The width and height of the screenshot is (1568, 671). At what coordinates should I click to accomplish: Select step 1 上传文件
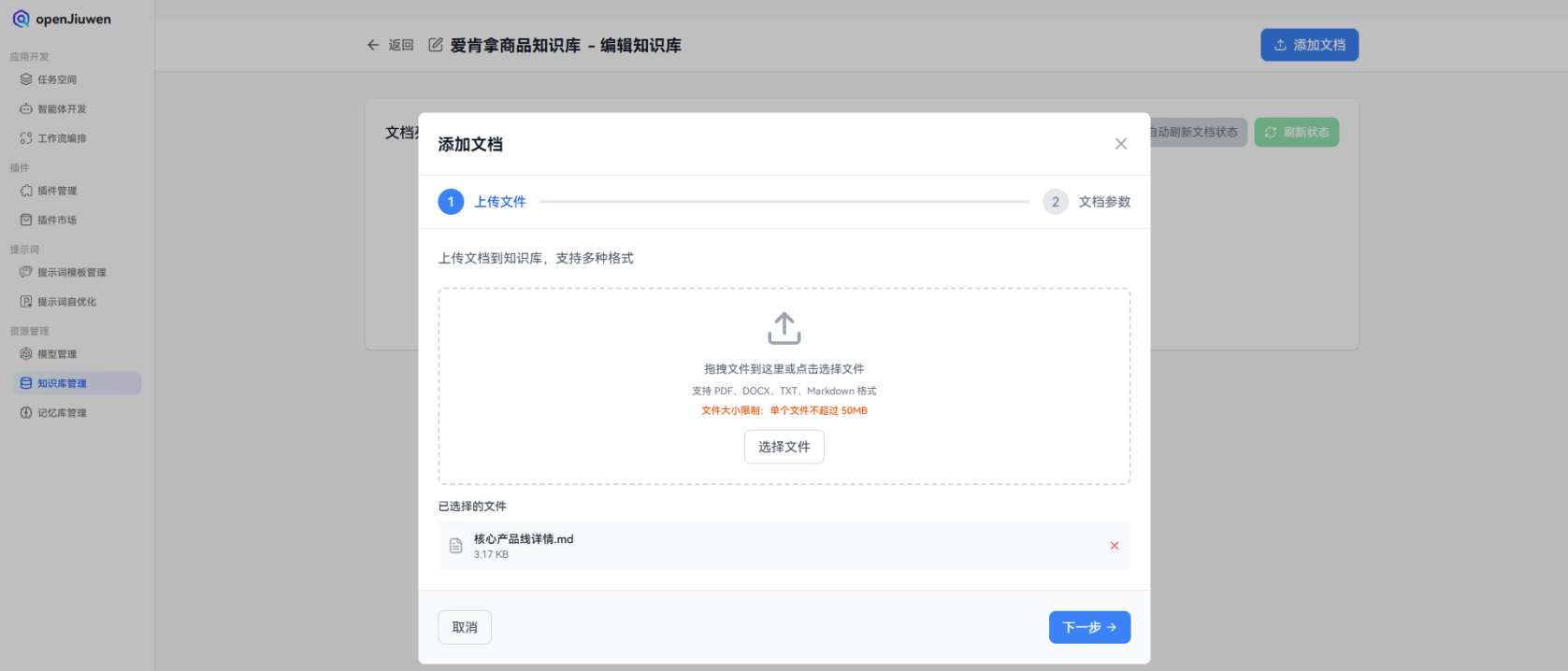point(482,202)
